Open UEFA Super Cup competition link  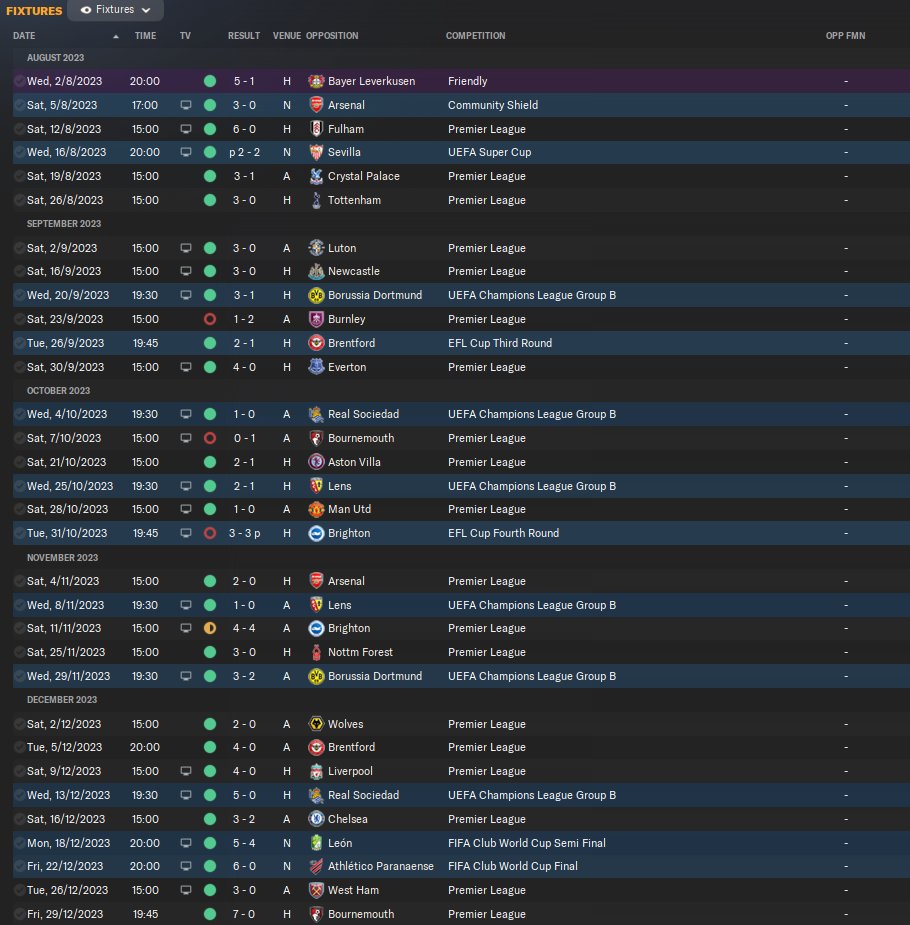490,152
